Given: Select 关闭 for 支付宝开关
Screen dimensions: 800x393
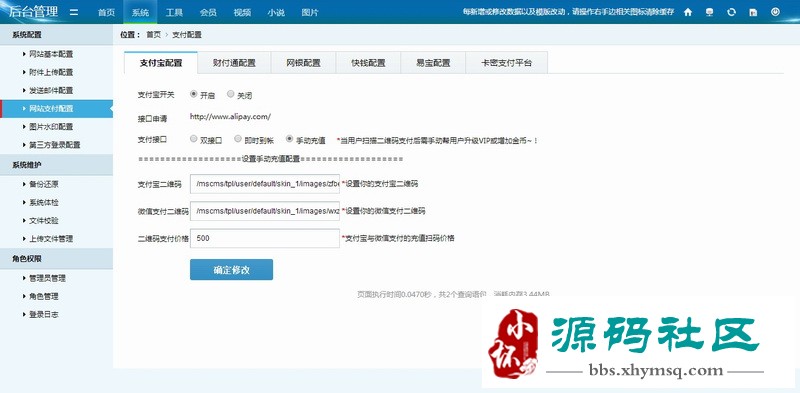Looking at the screenshot, I should point(231,94).
